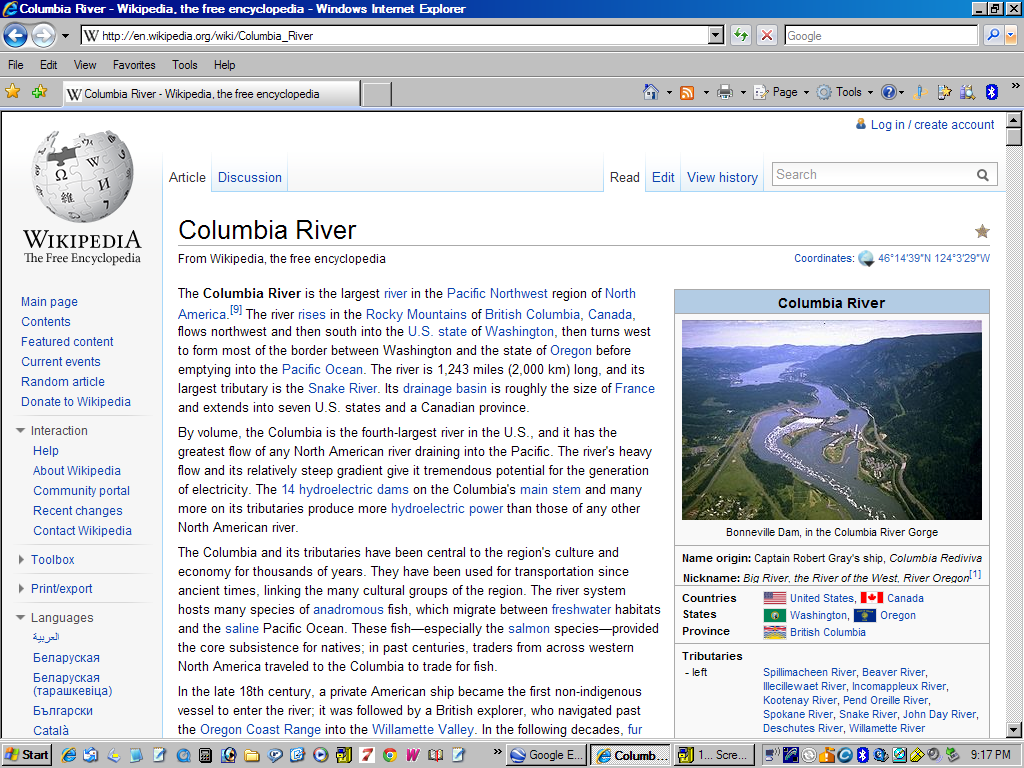Click the browser Back arrow button
The image size is (1024, 768).
(16, 35)
